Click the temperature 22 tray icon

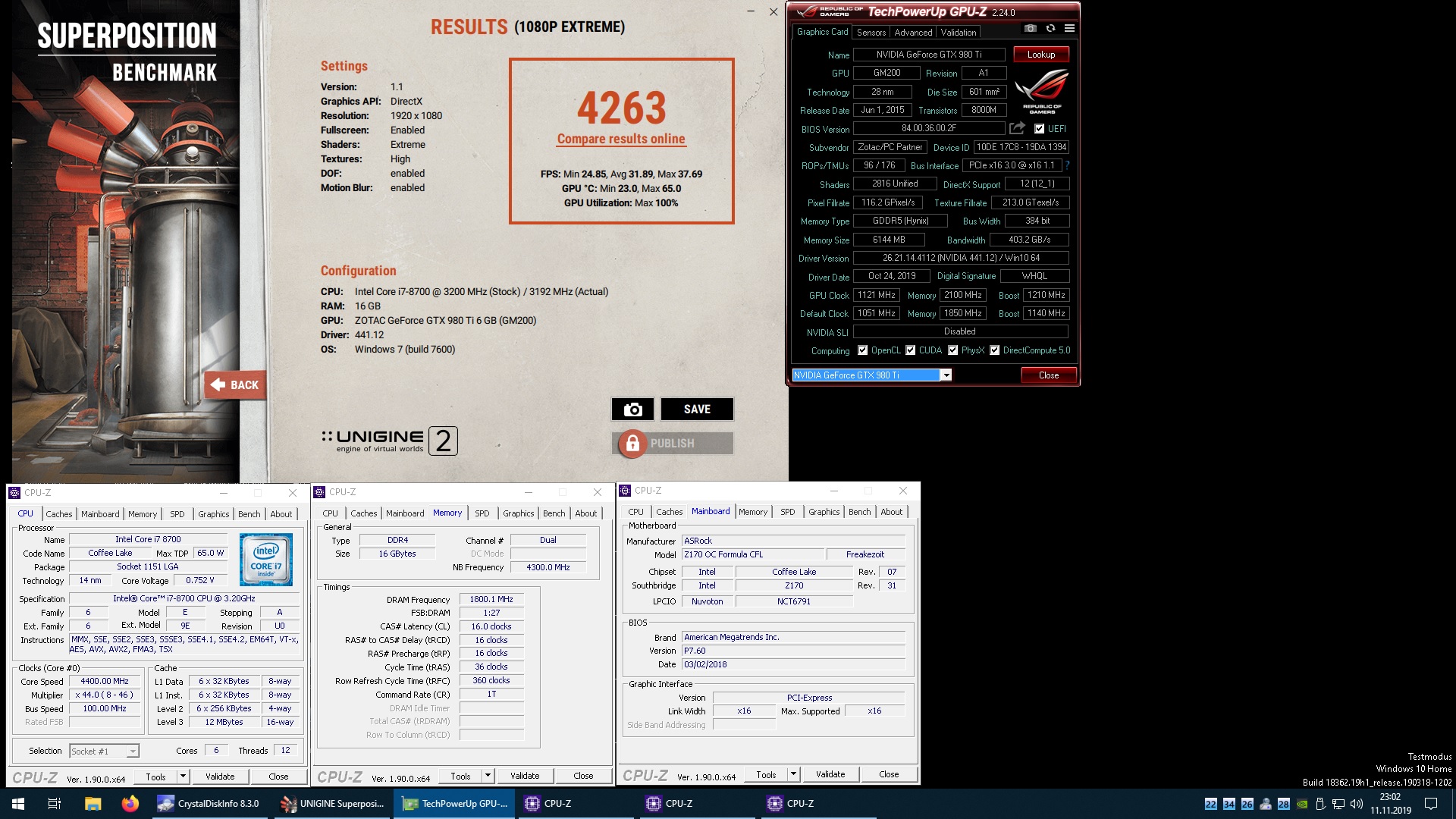point(1211,804)
